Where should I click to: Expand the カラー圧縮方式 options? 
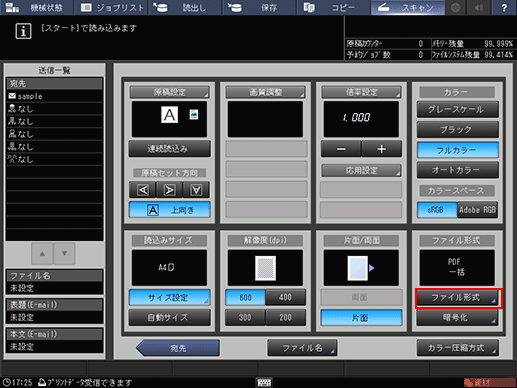coord(458,348)
